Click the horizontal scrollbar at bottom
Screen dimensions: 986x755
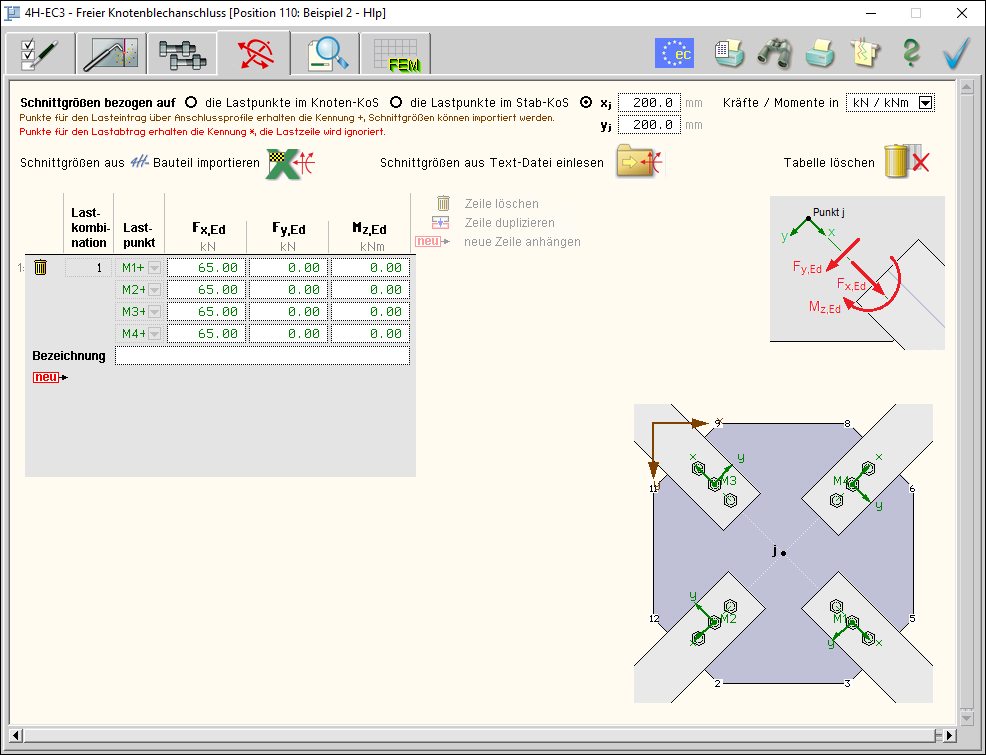click(x=480, y=736)
